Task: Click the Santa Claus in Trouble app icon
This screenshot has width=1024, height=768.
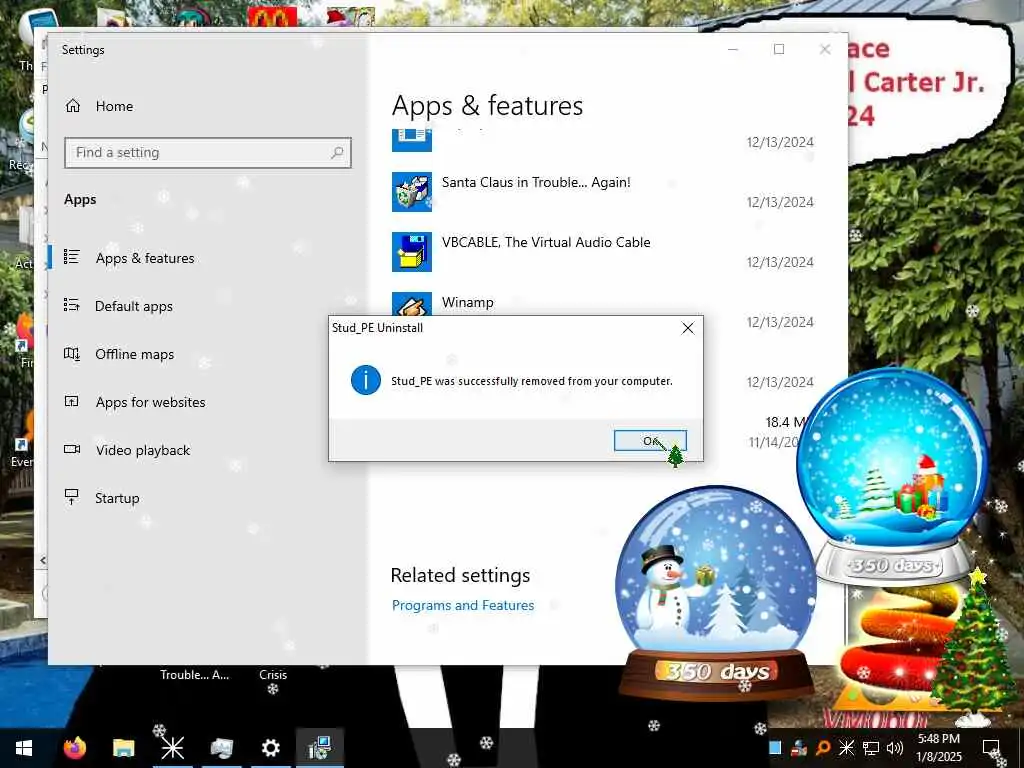Action: click(x=411, y=192)
